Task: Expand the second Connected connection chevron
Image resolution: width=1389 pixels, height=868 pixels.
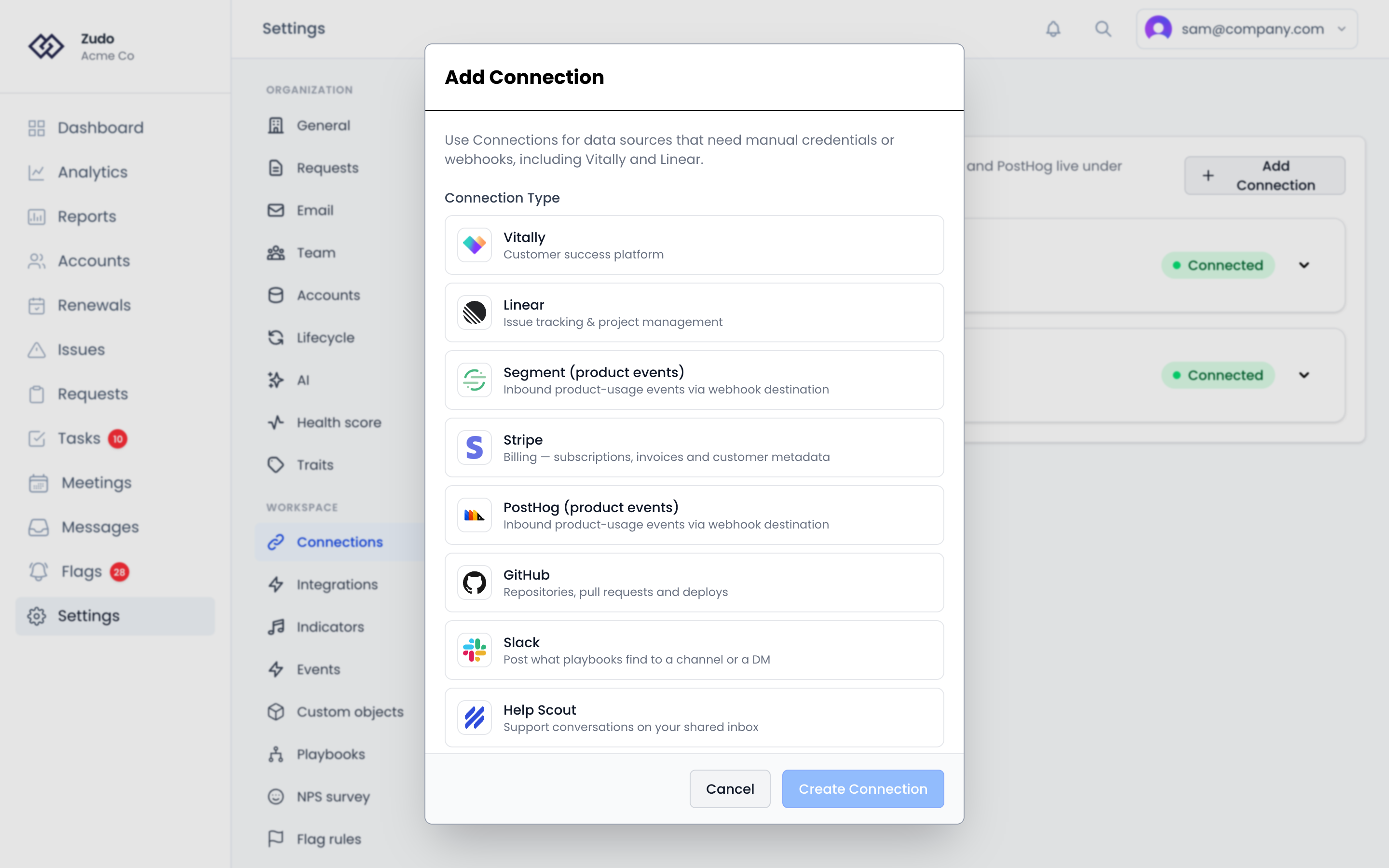Action: (1304, 375)
